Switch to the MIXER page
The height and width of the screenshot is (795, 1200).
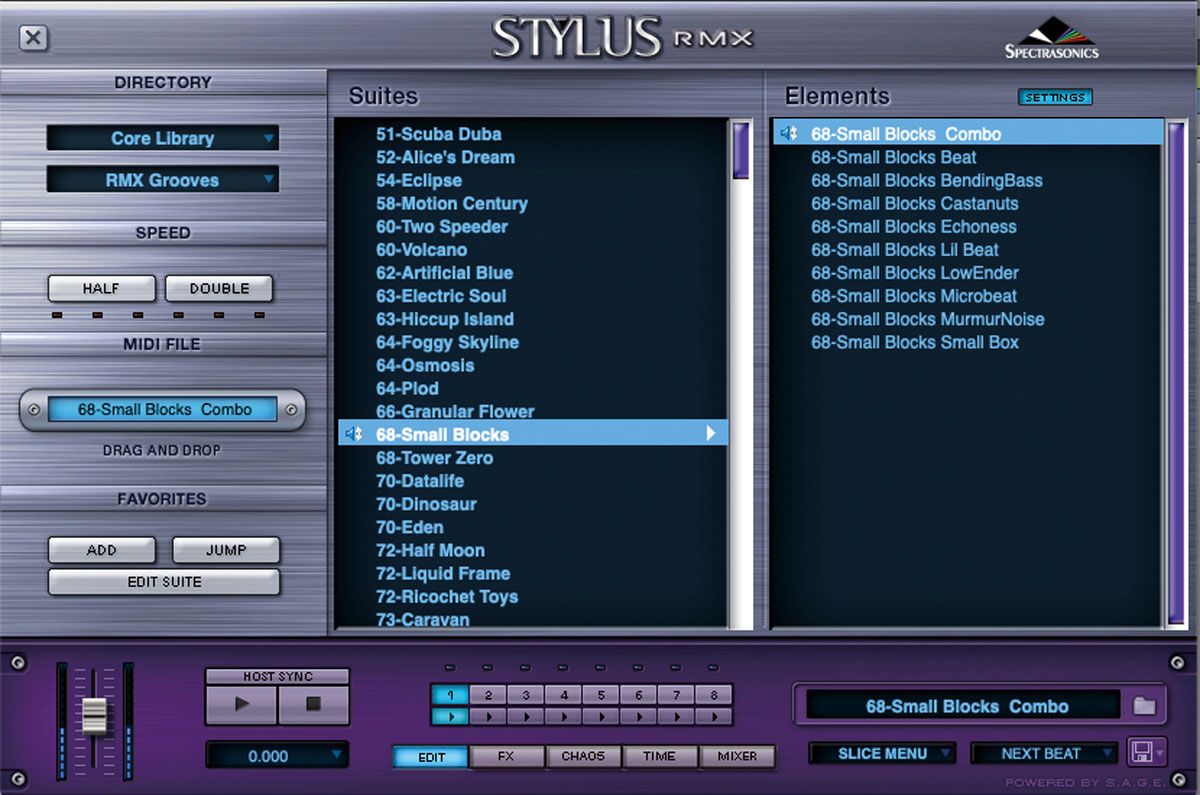pos(737,757)
